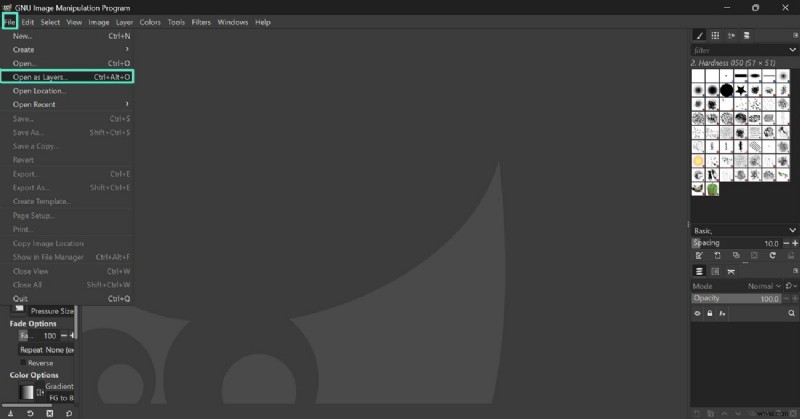Switch to the Paths tab icon
Viewport: 800px width, 419px height.
tap(731, 272)
